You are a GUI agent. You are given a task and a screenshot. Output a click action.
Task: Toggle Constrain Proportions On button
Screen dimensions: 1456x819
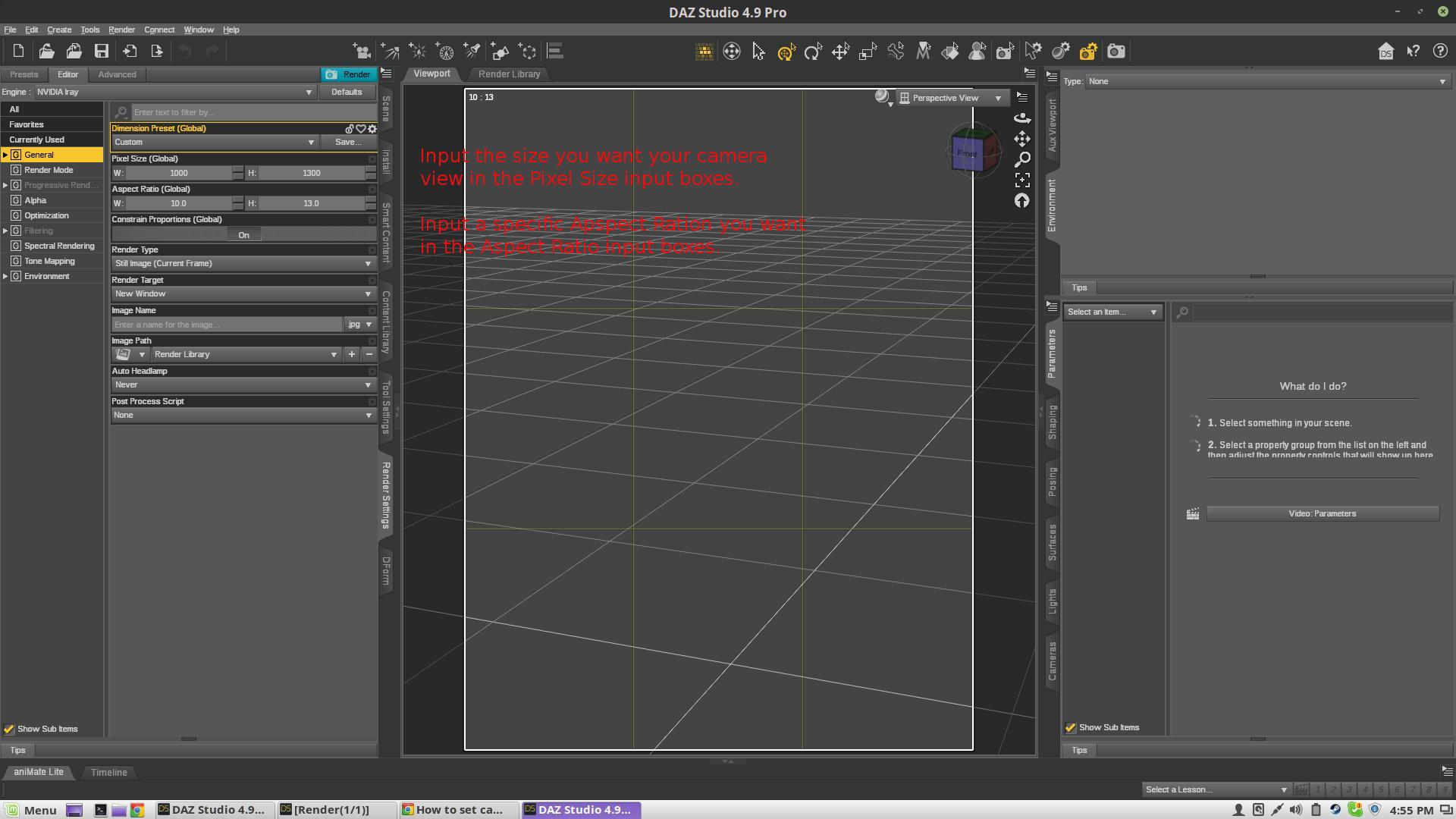click(x=243, y=235)
